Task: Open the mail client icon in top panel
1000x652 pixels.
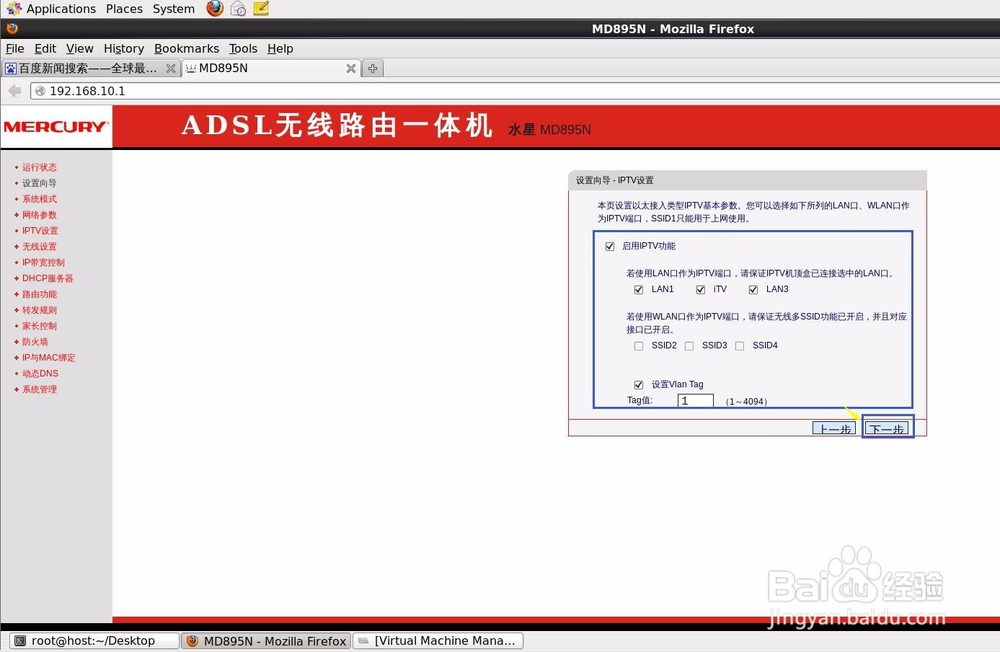Action: click(238, 8)
